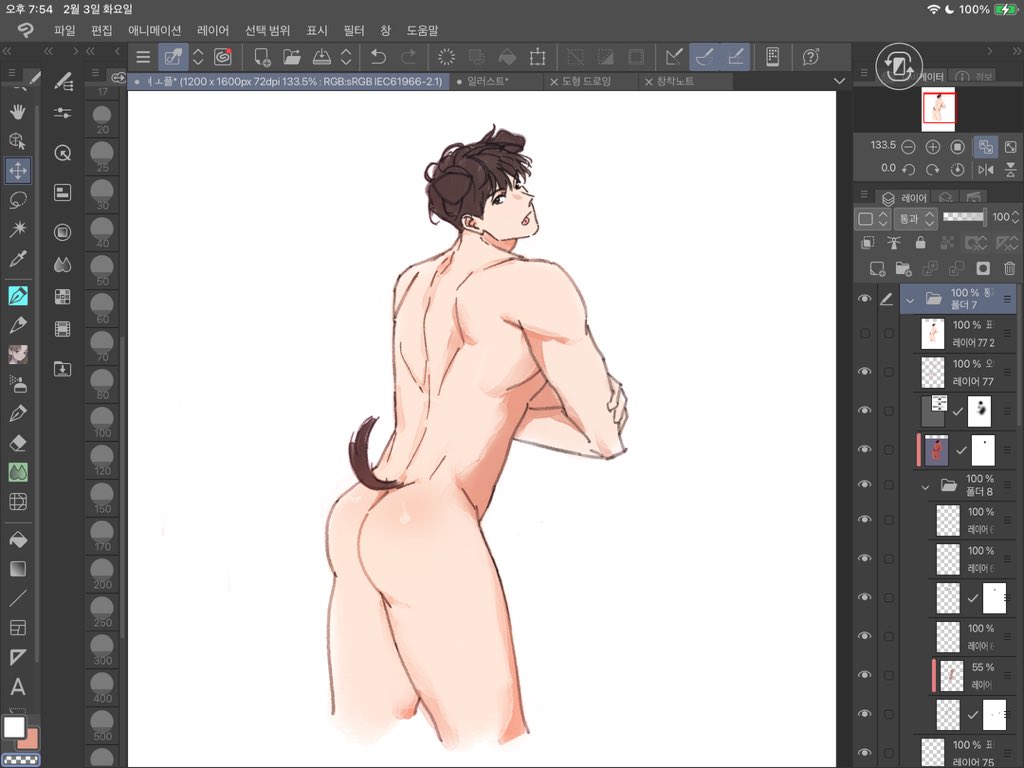Select the Move layer tool

18,170
